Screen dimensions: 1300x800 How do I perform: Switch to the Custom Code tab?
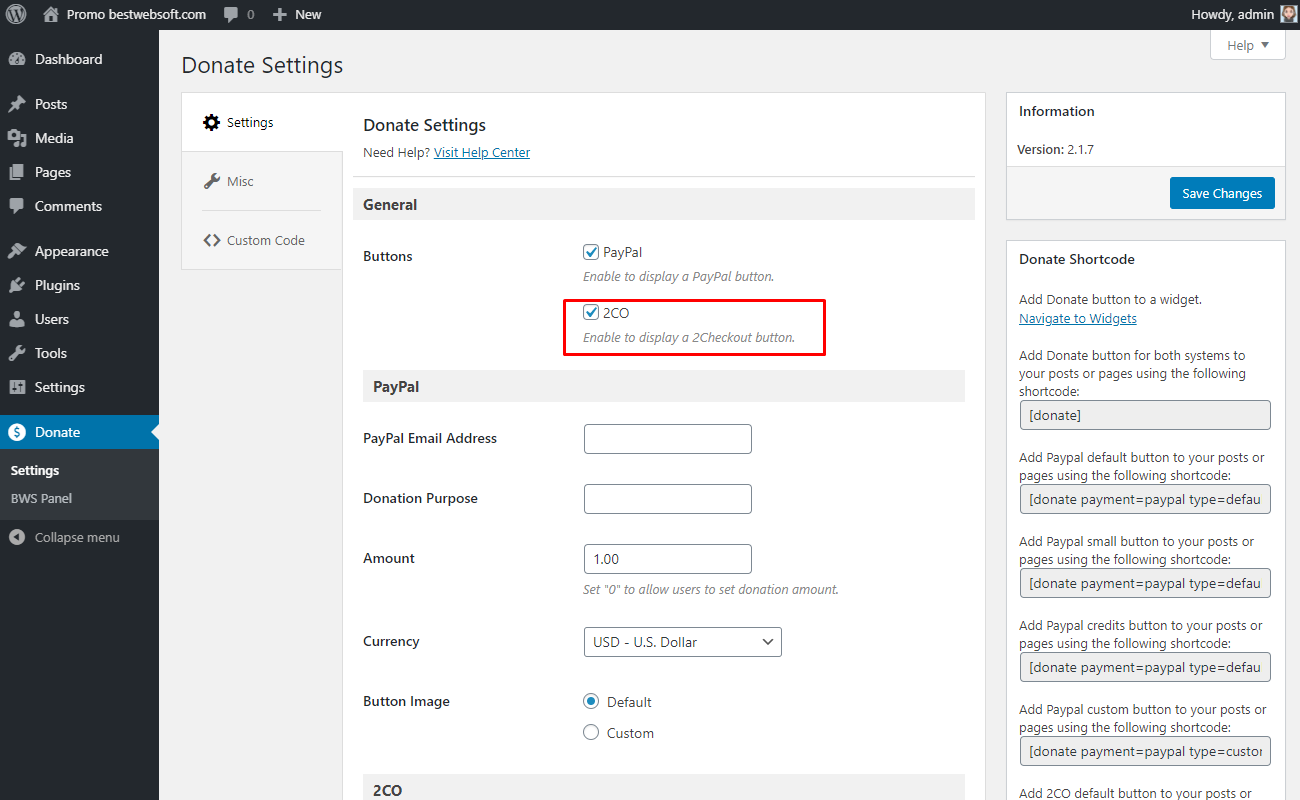[262, 240]
